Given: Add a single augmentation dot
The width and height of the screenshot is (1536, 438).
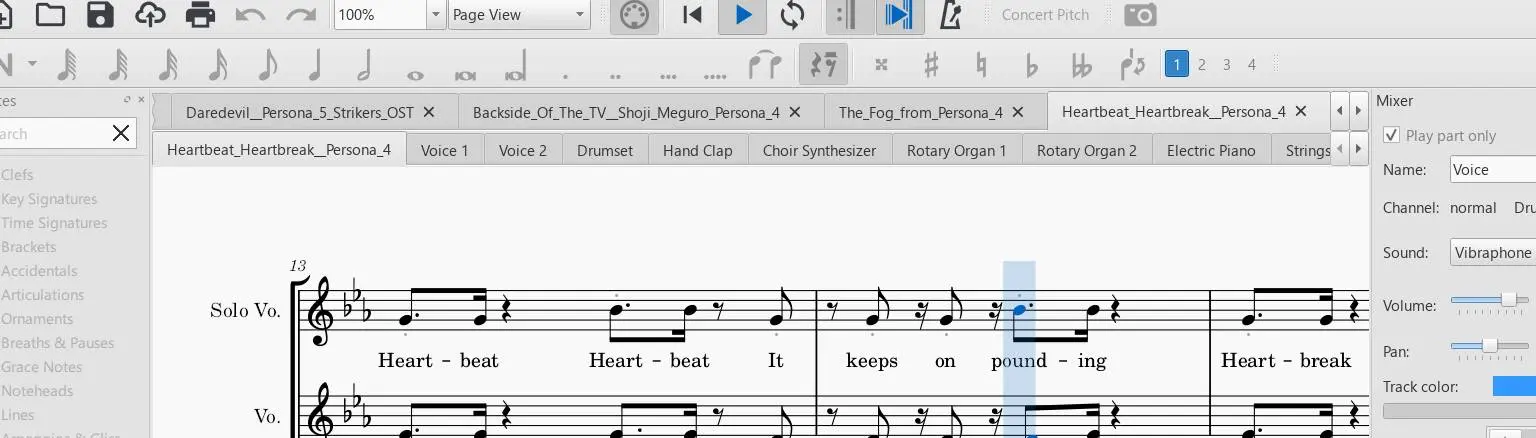Looking at the screenshot, I should tap(566, 75).
